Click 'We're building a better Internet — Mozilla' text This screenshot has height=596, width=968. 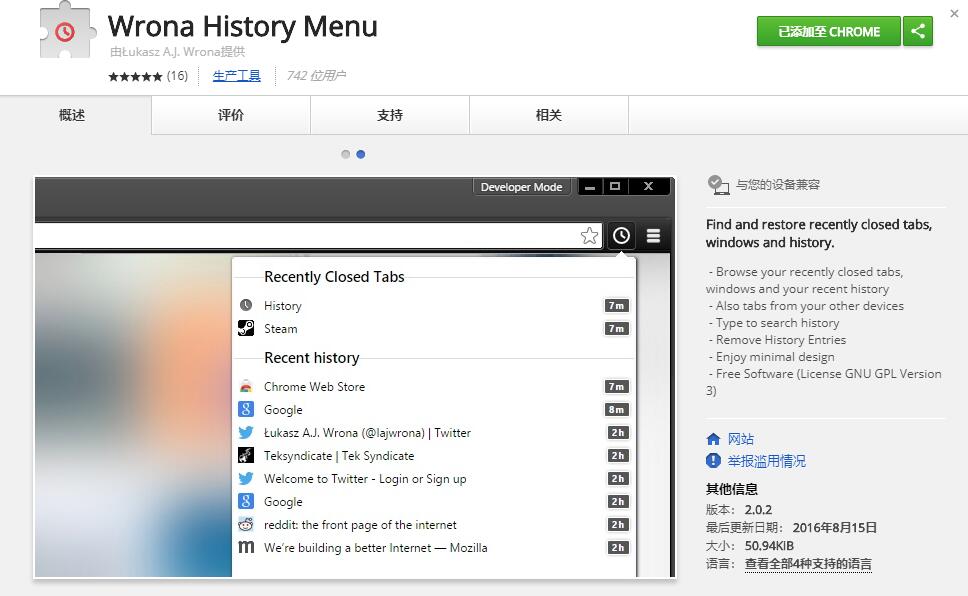[375, 548]
